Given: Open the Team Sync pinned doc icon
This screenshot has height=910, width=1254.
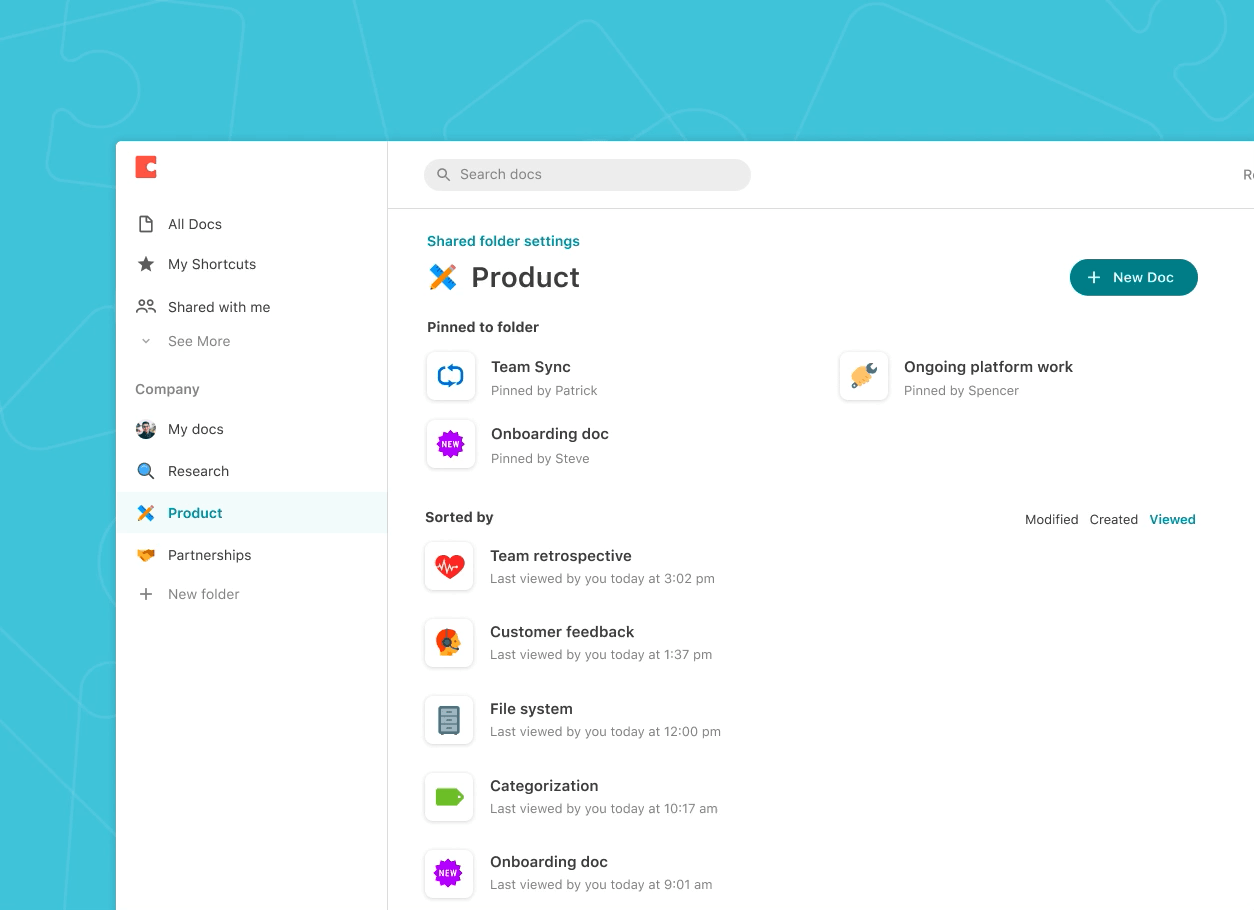Looking at the screenshot, I should click(x=451, y=376).
